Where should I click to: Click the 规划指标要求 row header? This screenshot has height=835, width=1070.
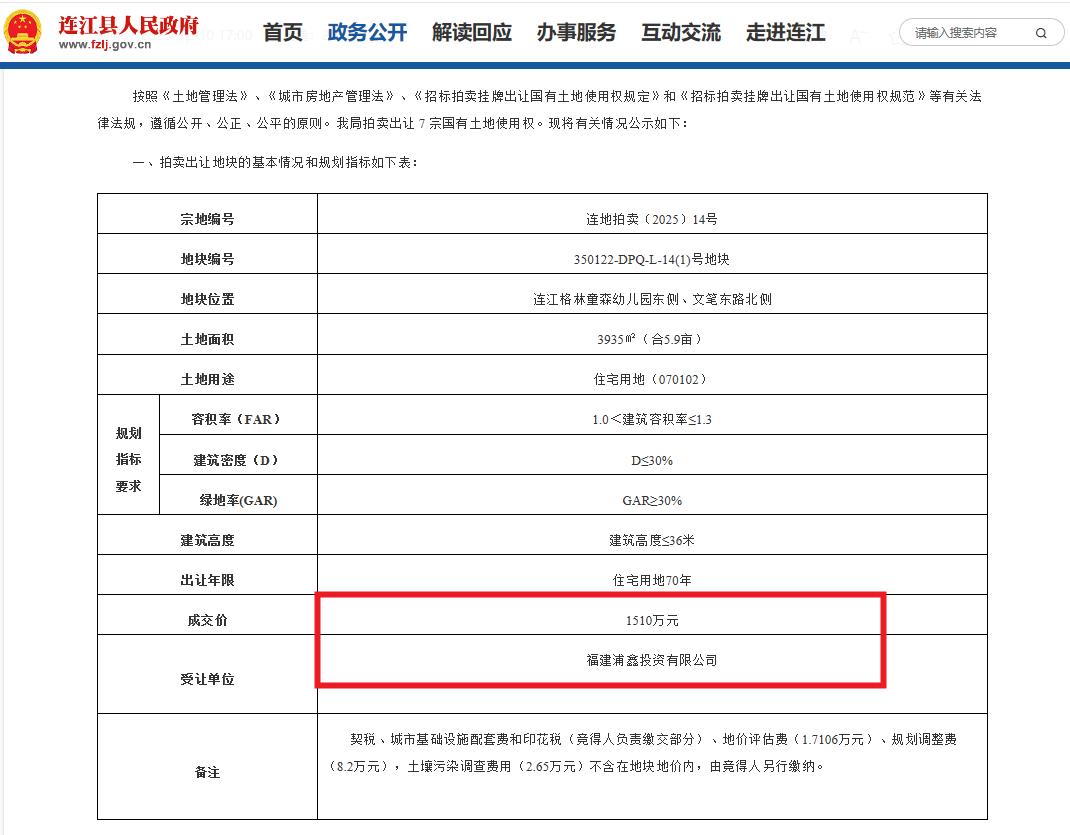coord(128,459)
